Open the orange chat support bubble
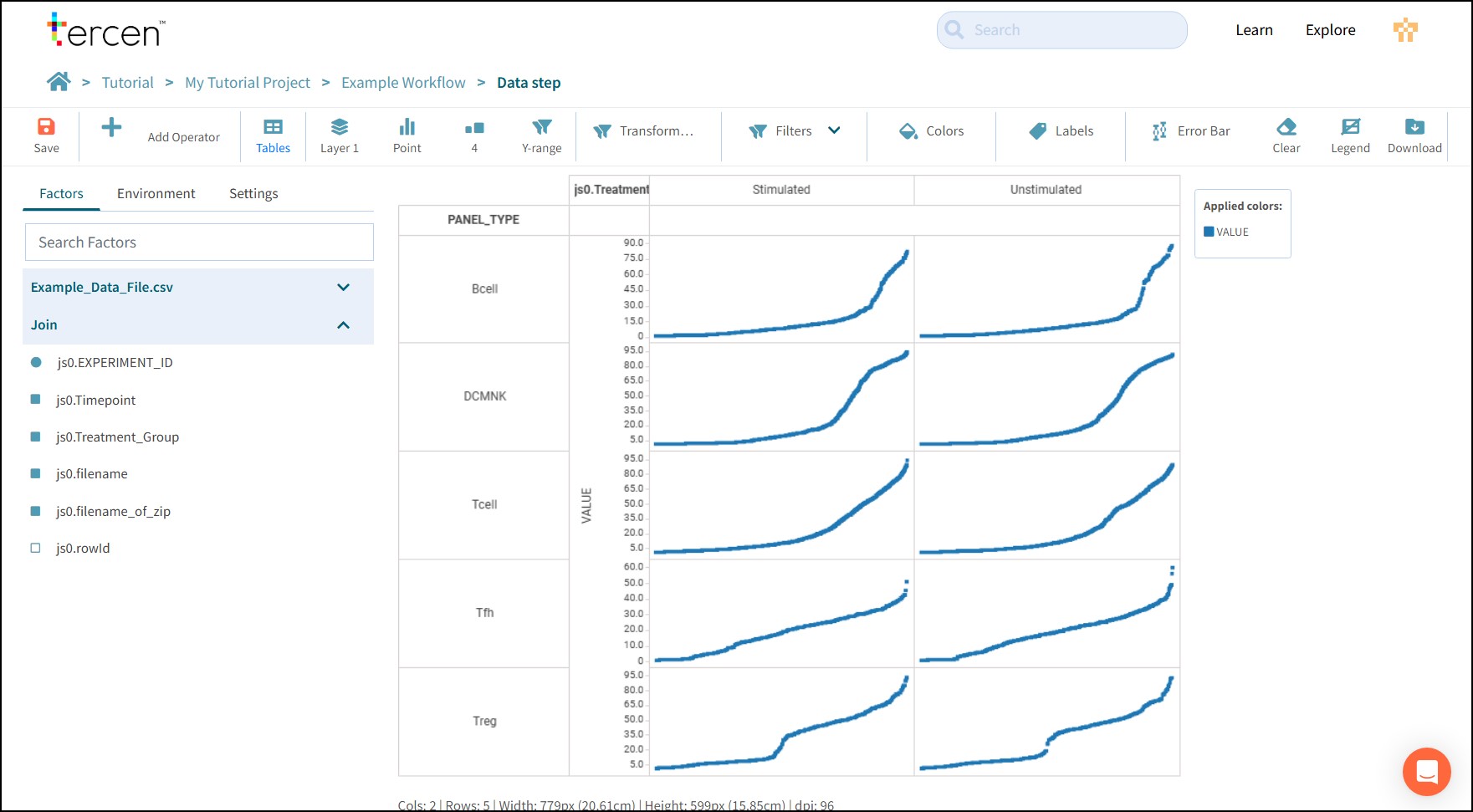This screenshot has width=1473, height=812. pos(1427,771)
